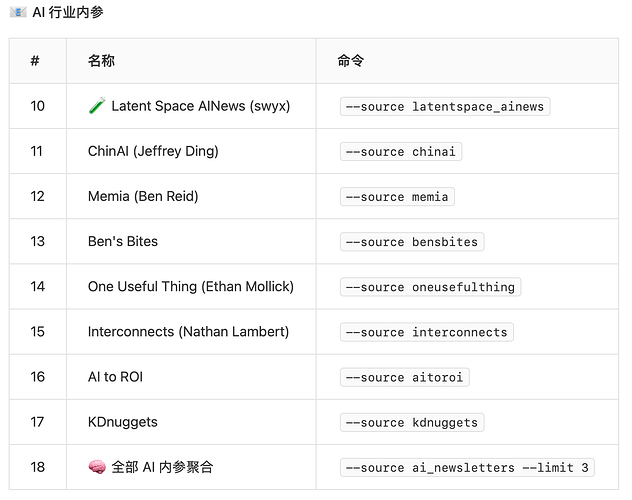Click the # column header
632x500 pixels.
coord(35,61)
